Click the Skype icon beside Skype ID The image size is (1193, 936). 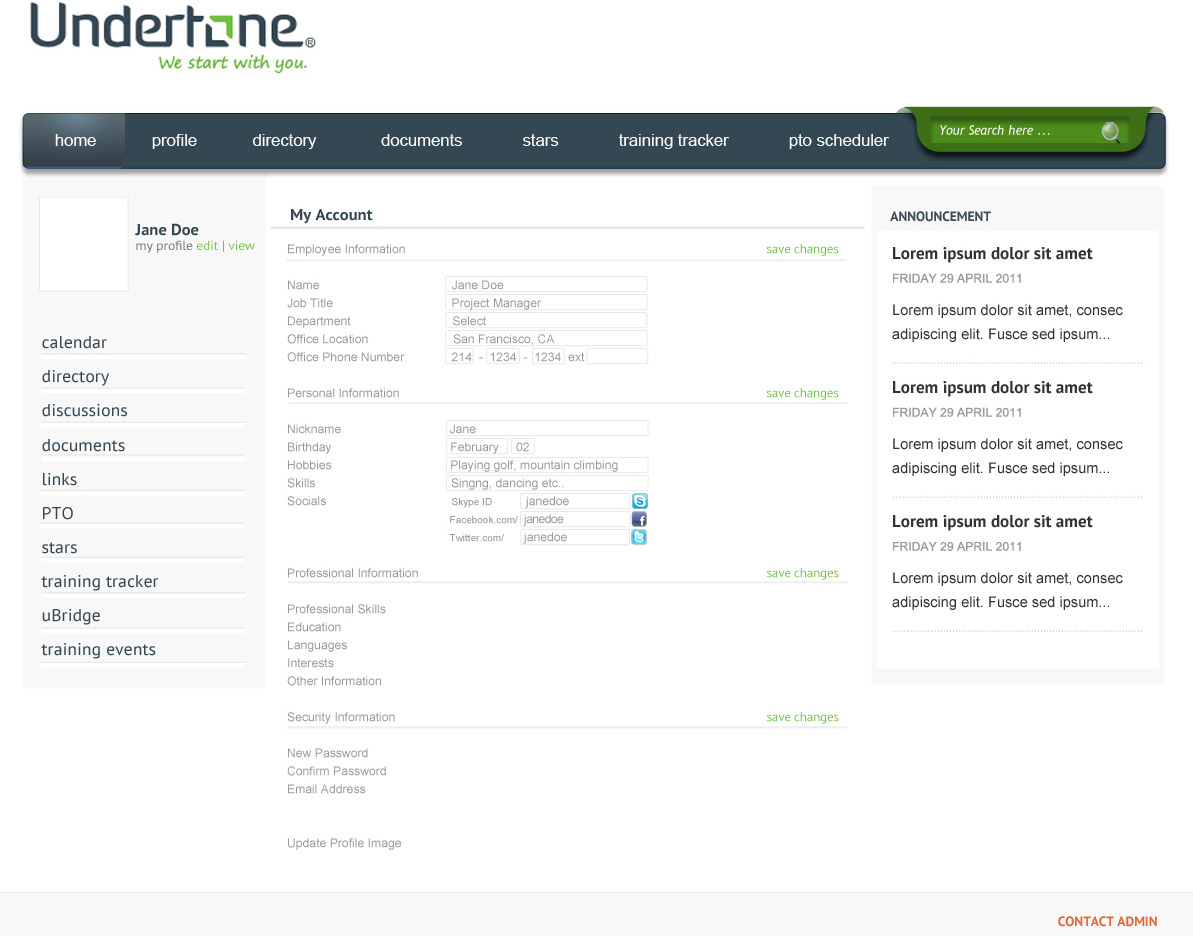click(x=639, y=501)
